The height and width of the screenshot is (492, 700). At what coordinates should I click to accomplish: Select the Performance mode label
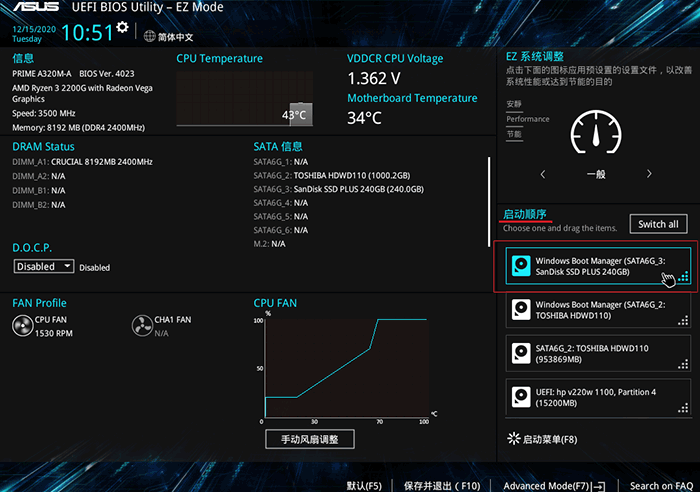coord(528,119)
